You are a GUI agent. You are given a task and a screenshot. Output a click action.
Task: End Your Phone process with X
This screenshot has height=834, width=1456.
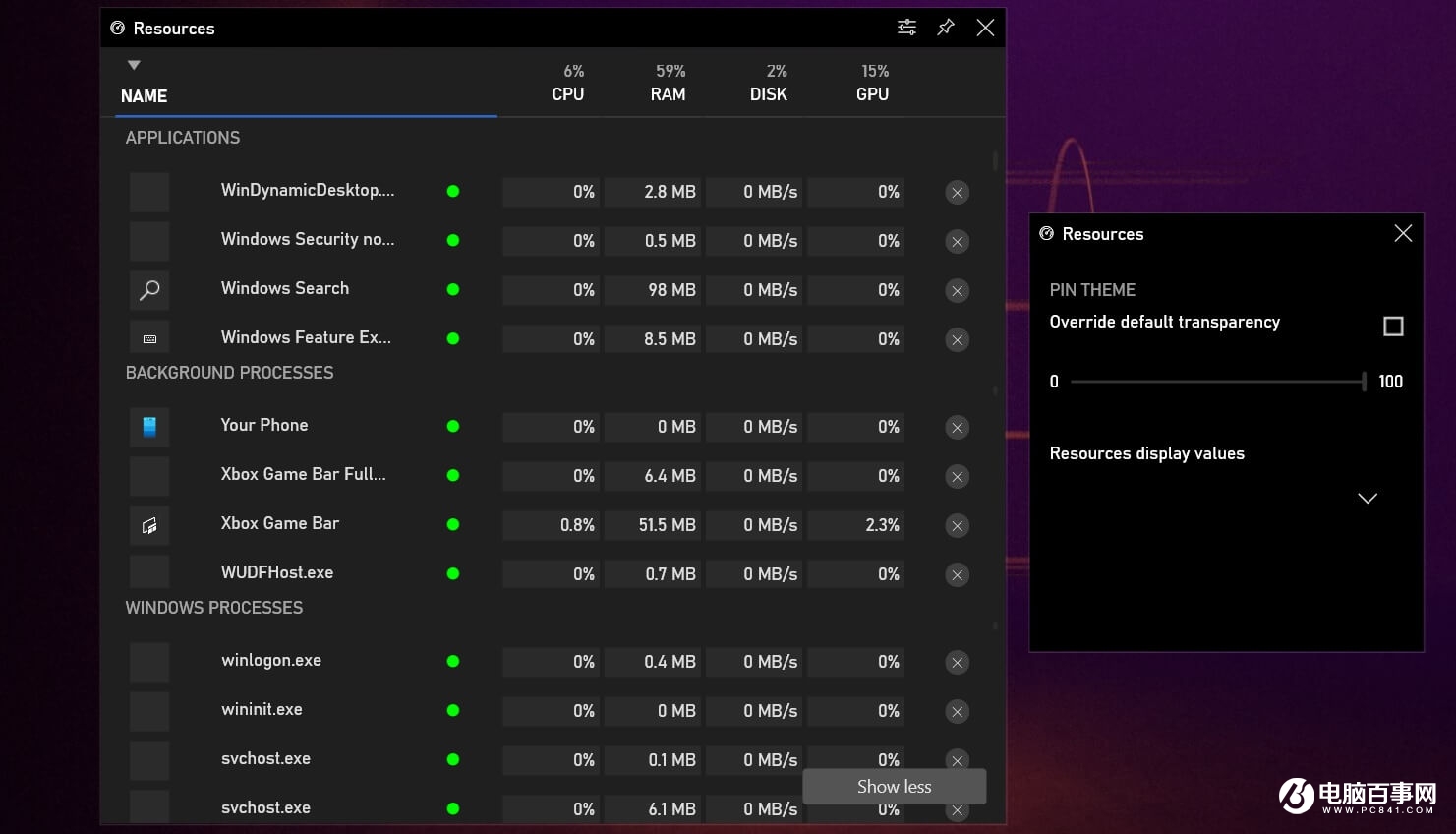[x=957, y=428]
